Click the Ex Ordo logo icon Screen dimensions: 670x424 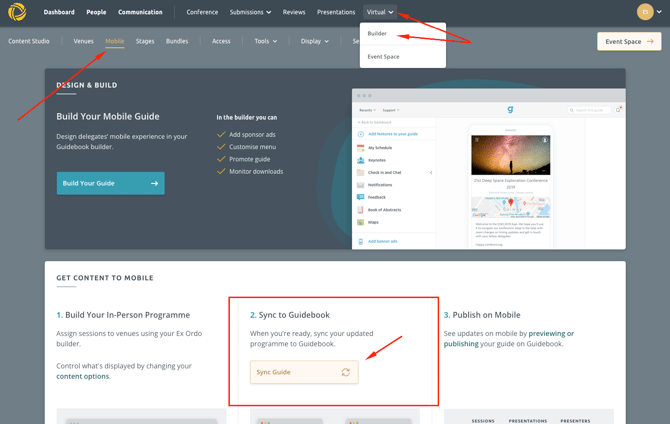pos(17,13)
